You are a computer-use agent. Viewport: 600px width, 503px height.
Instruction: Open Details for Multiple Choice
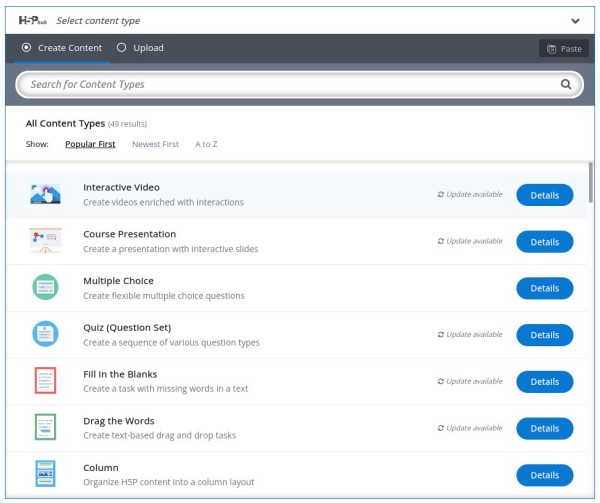pos(545,288)
